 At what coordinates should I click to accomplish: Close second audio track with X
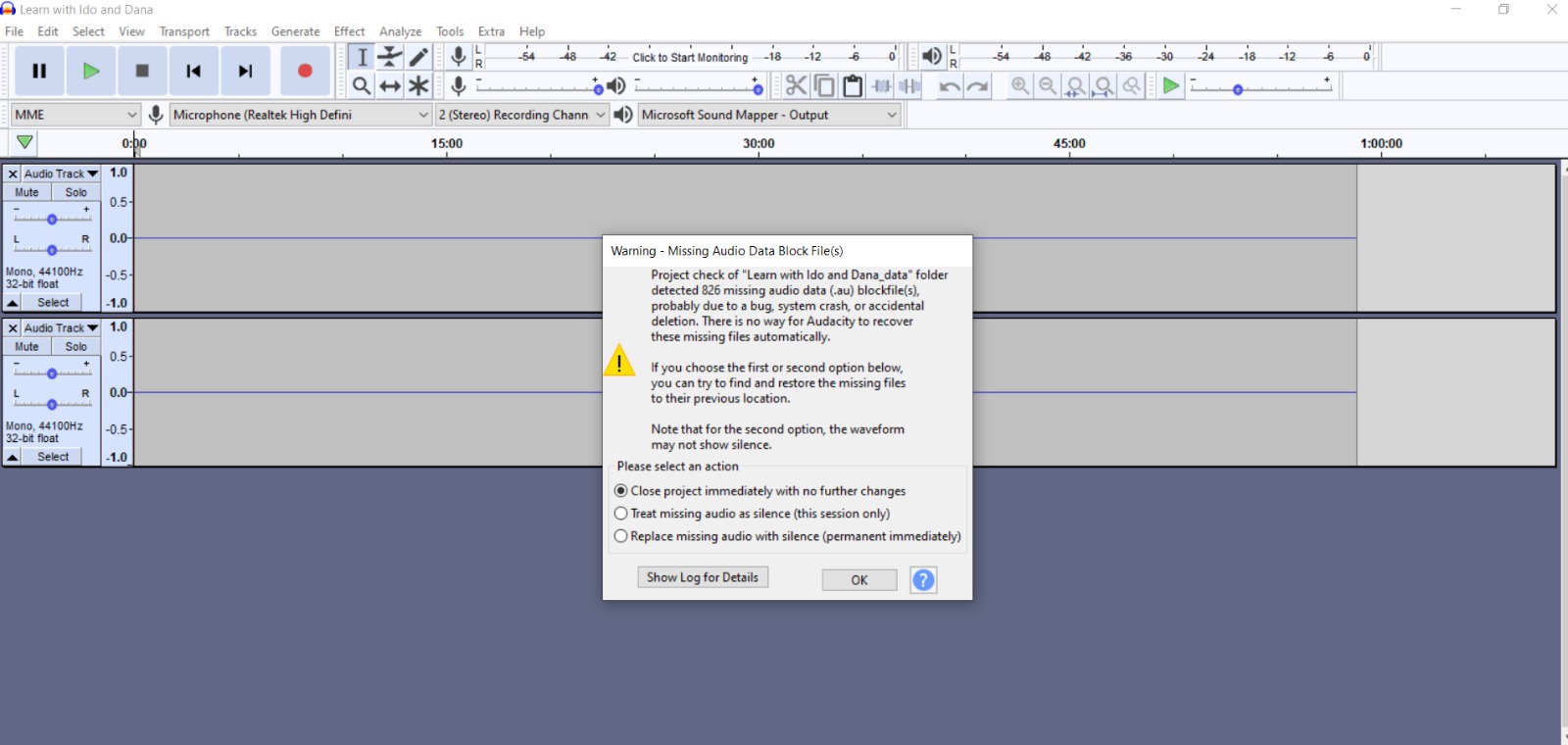tap(13, 328)
